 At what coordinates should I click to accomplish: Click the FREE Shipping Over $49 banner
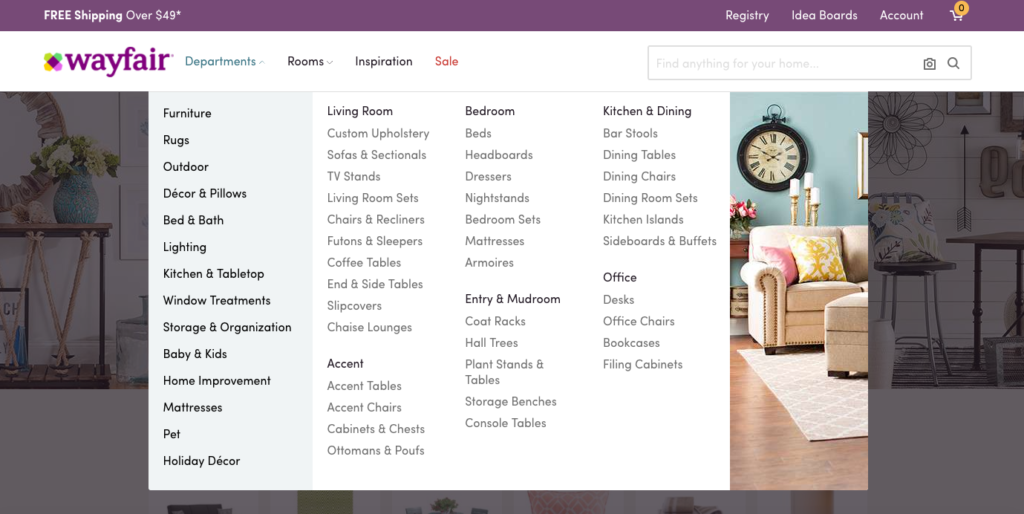point(112,15)
